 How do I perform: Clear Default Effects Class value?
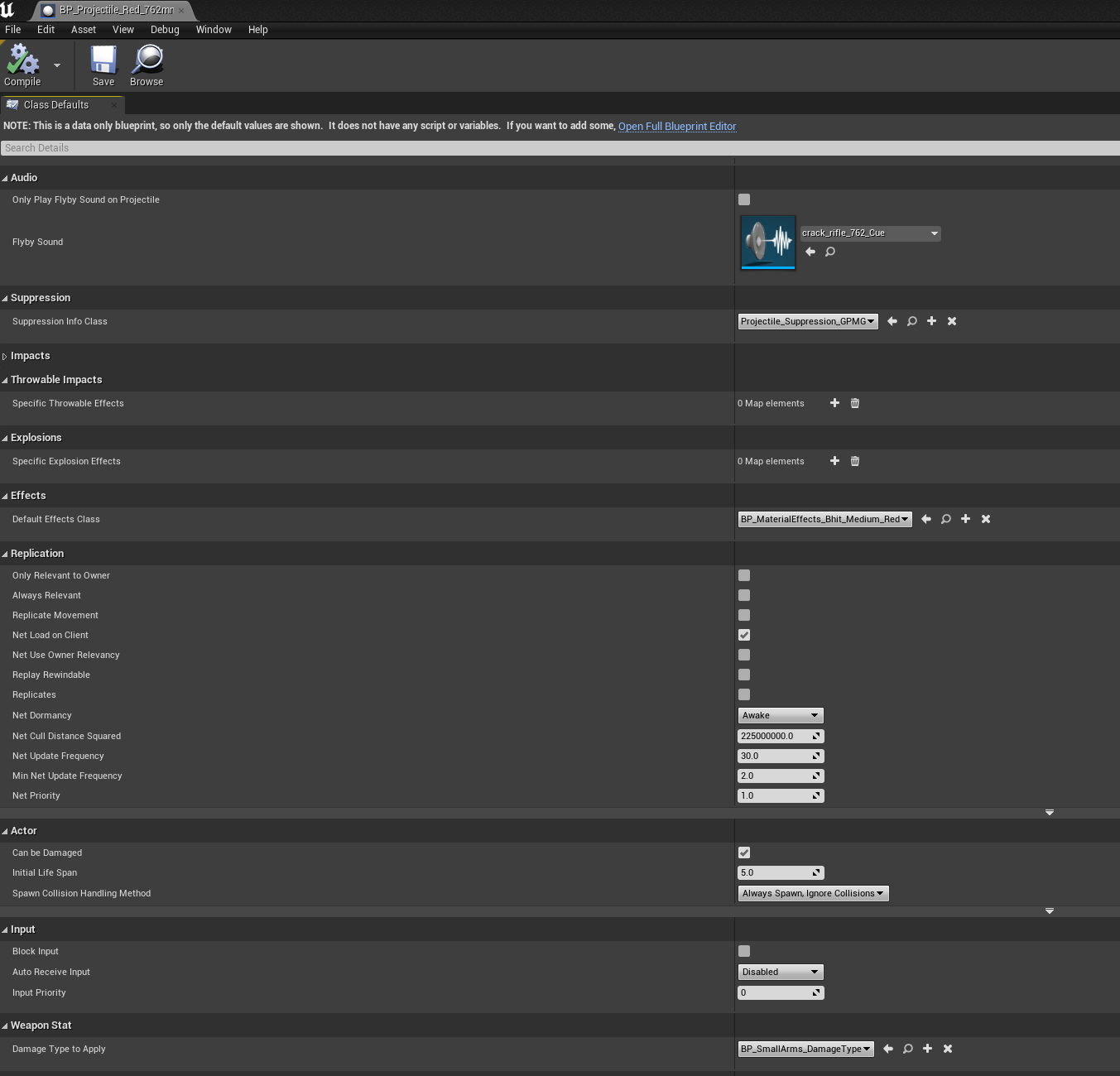point(986,519)
